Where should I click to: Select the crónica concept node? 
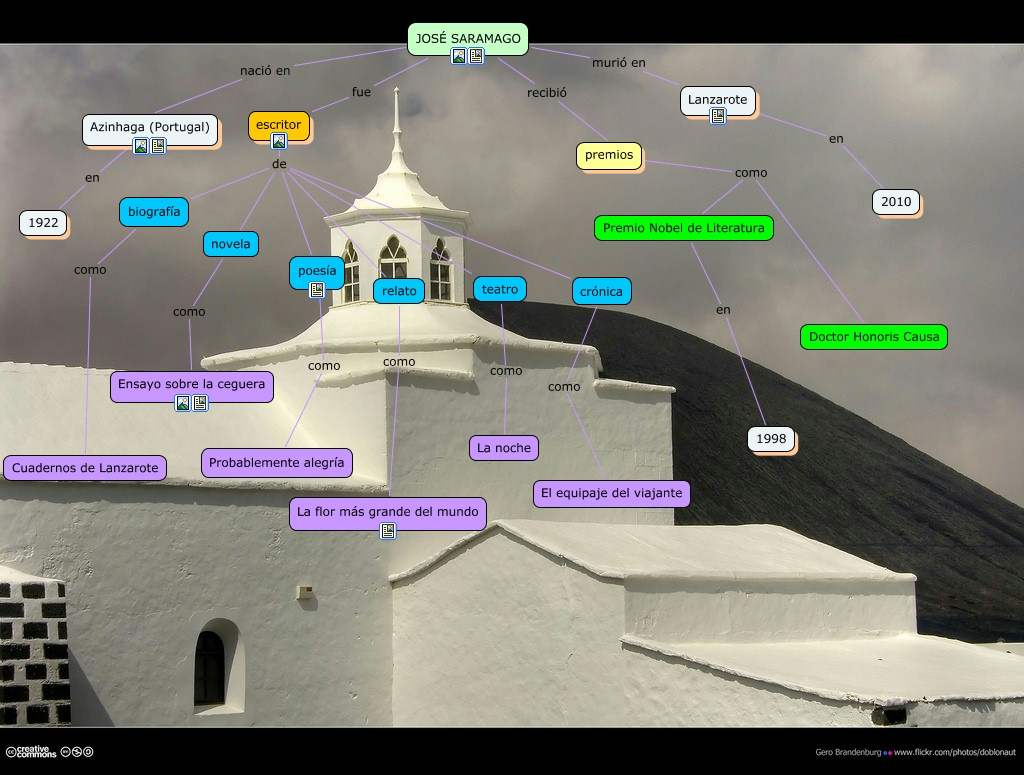pos(601,291)
